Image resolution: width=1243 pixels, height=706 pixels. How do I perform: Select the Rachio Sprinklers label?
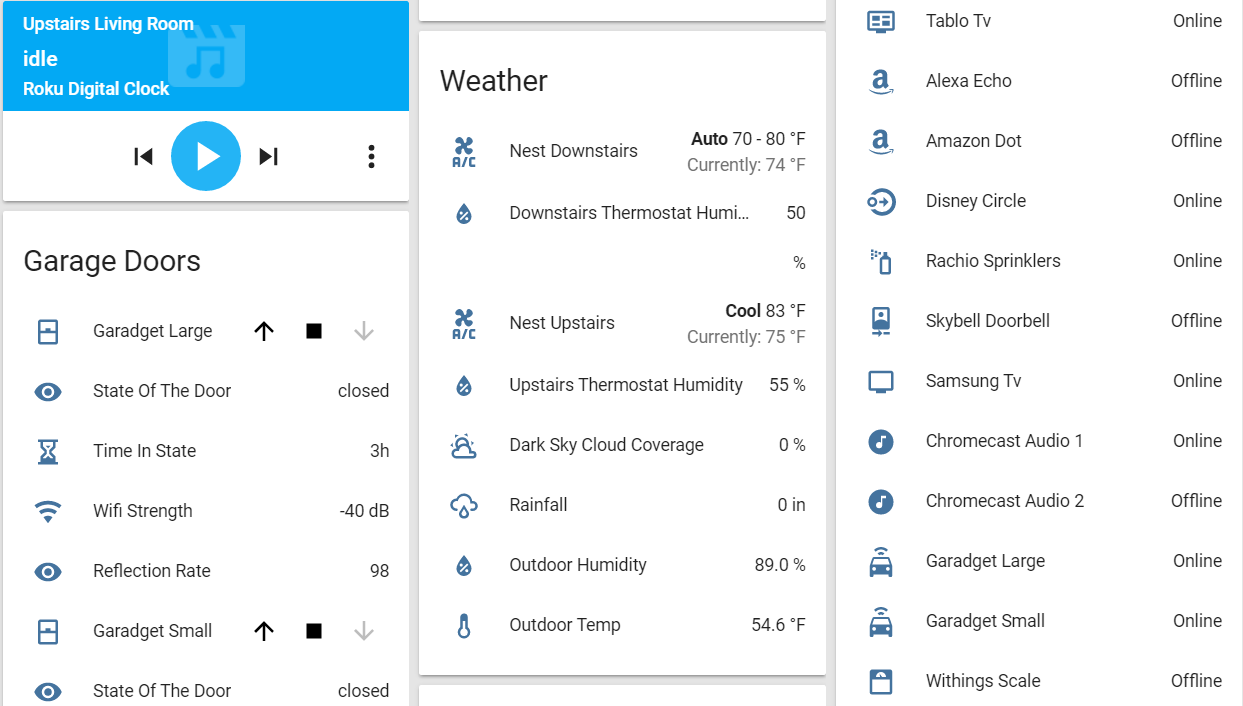[993, 261]
